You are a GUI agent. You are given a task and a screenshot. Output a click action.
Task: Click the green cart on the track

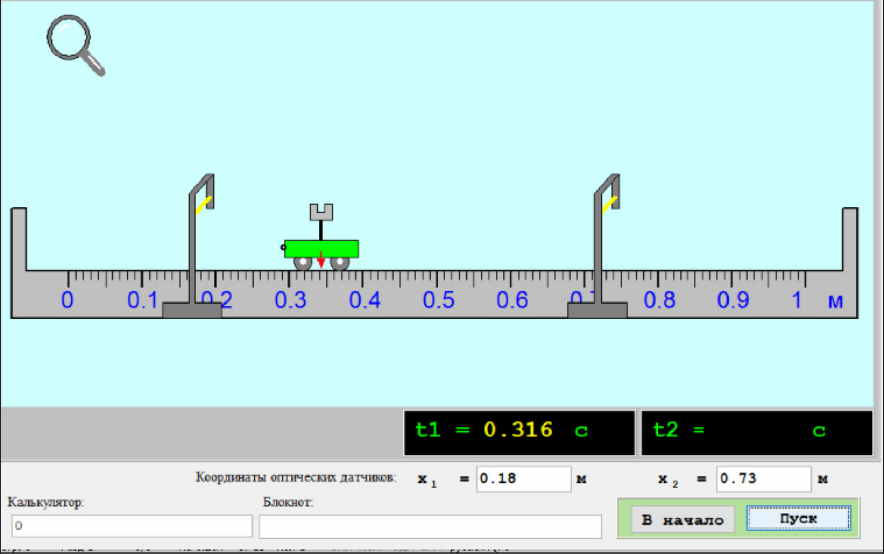[x=321, y=249]
